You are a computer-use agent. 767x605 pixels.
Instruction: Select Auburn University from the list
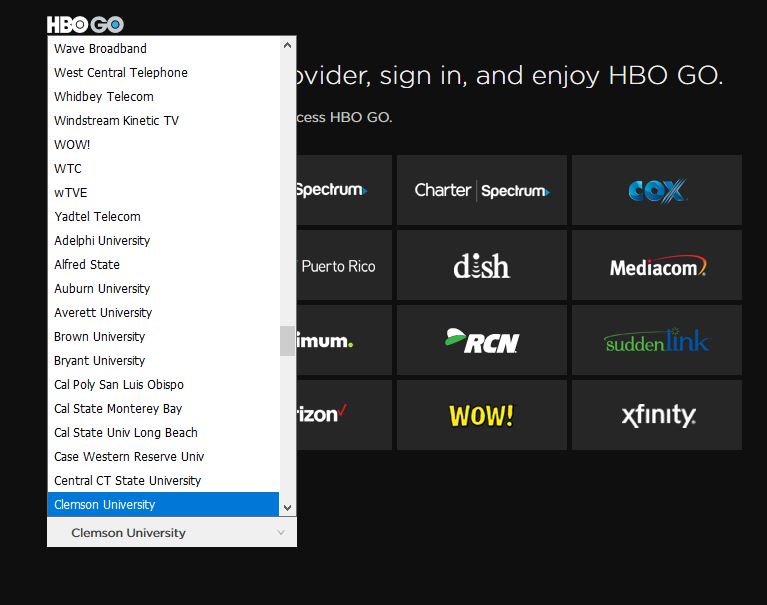coord(163,288)
